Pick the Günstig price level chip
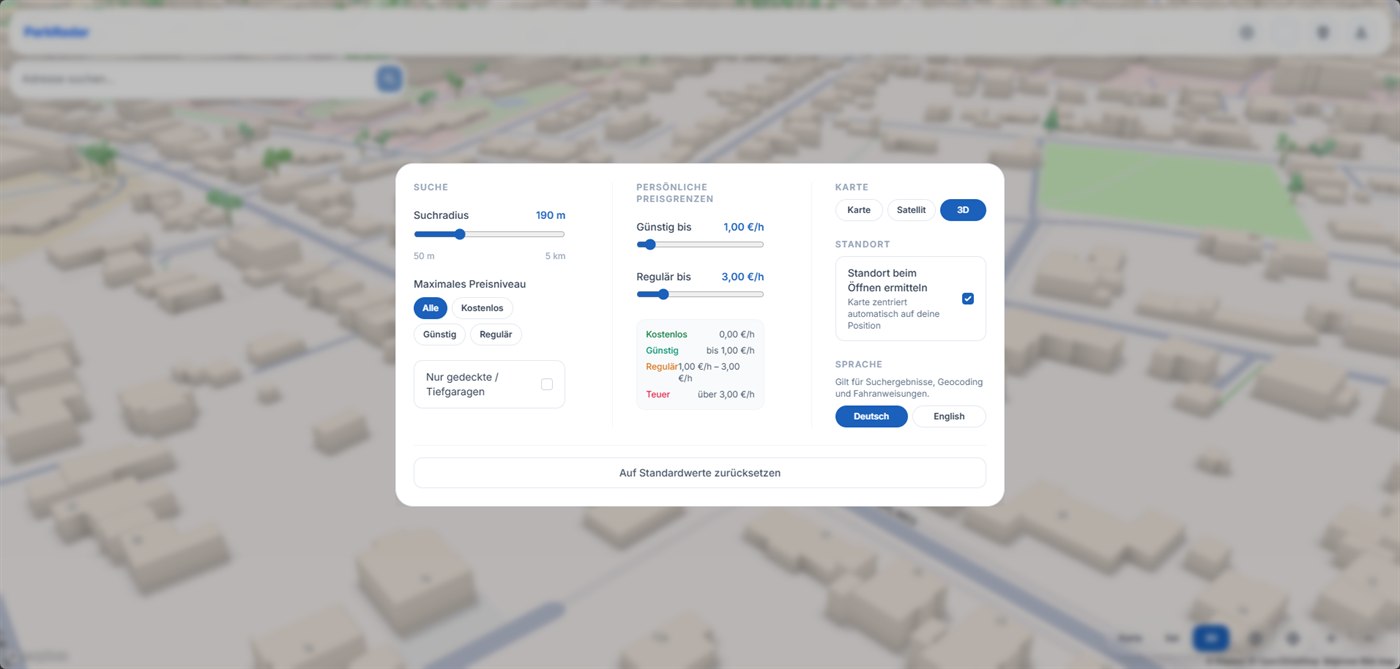1400x669 pixels. pos(440,334)
